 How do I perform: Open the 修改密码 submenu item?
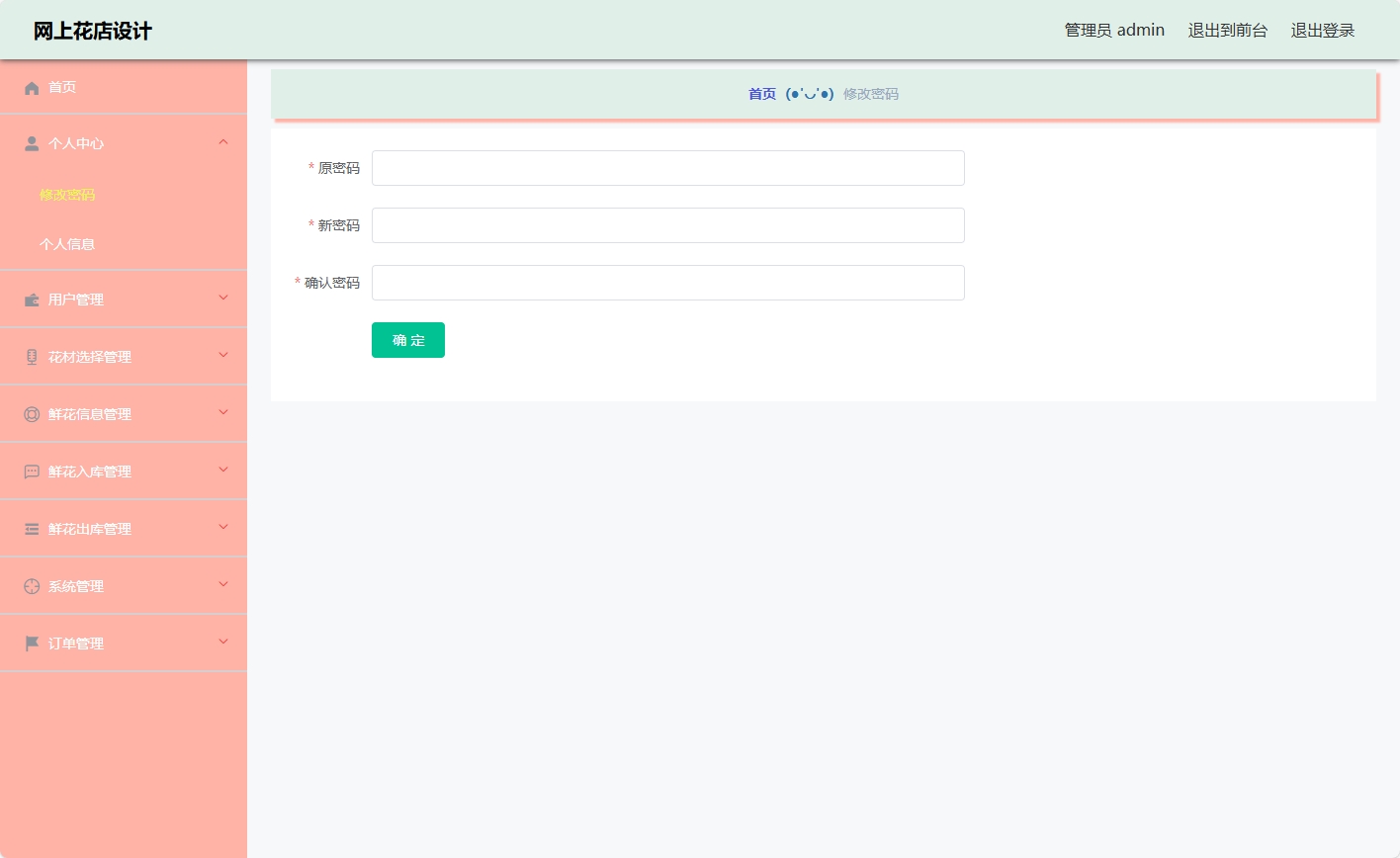tap(67, 195)
